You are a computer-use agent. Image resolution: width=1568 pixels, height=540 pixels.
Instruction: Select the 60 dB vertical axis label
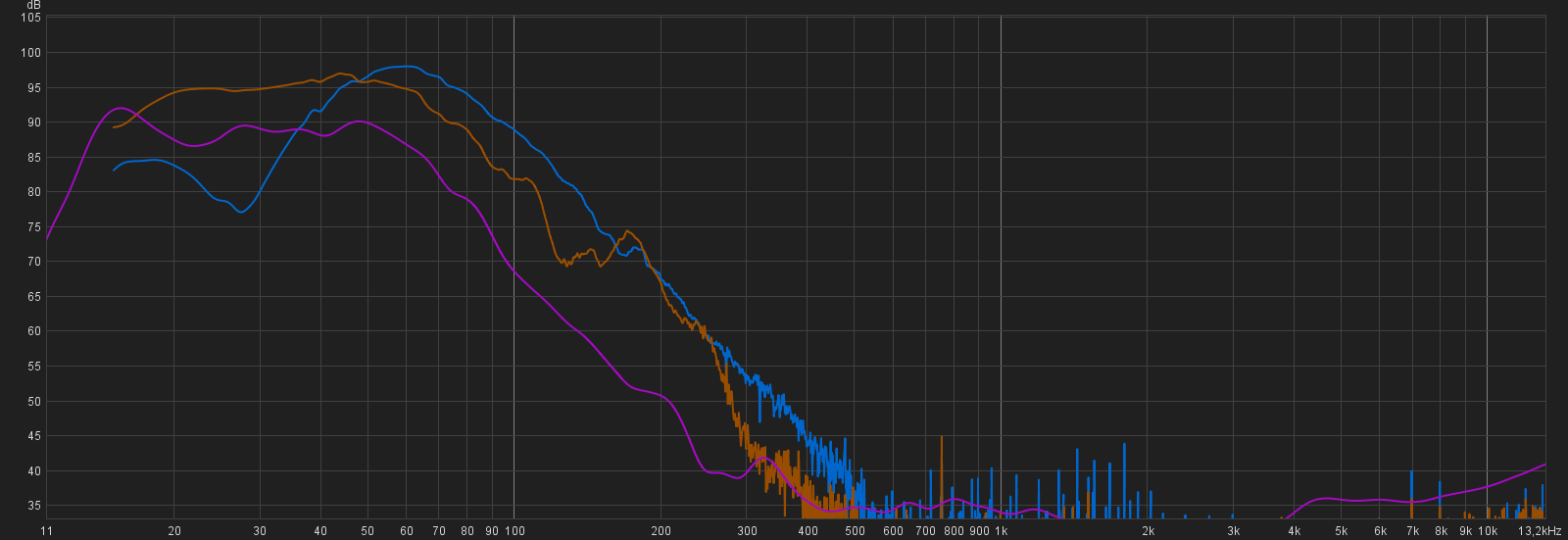[x=35, y=331]
